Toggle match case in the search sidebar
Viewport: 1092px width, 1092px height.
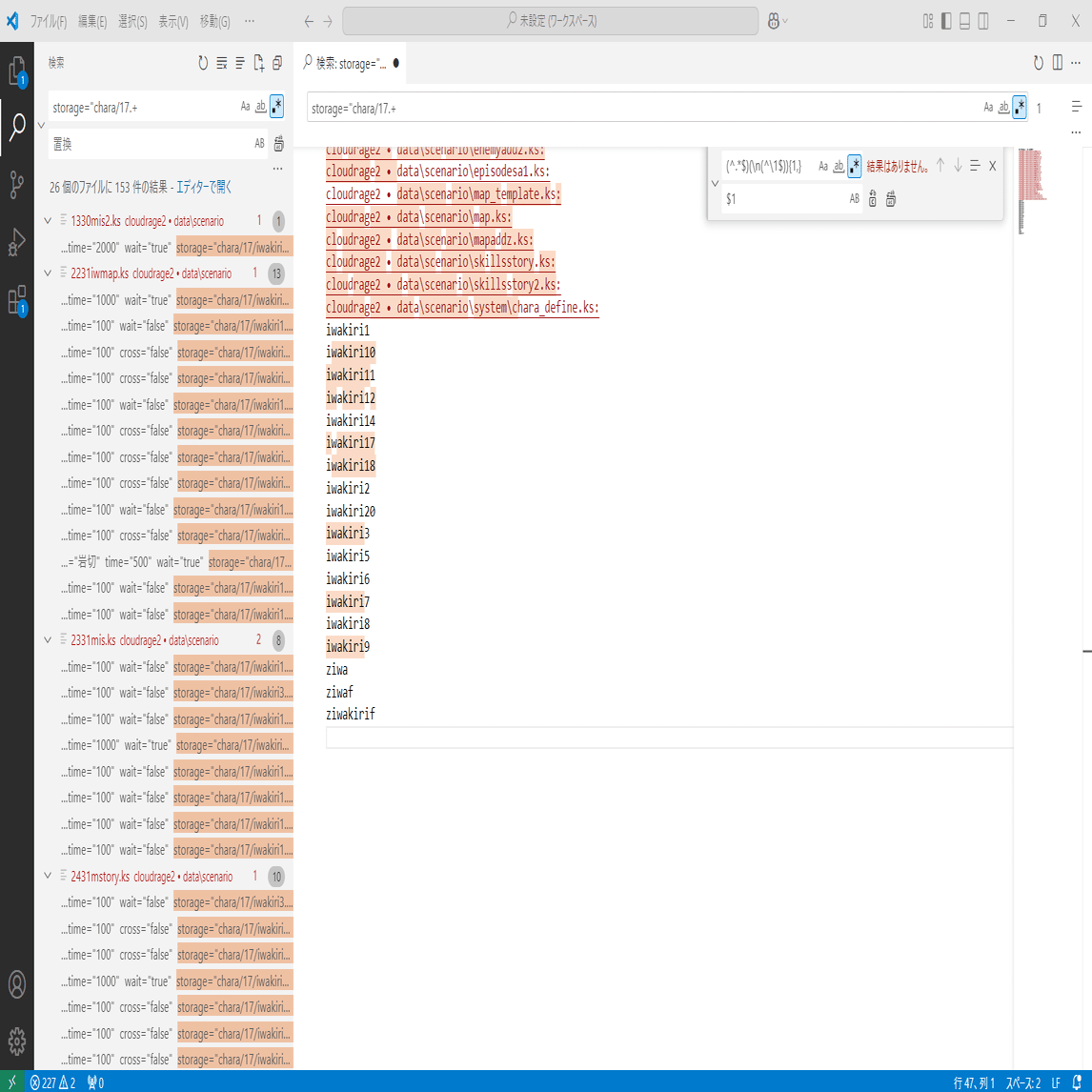click(245, 106)
